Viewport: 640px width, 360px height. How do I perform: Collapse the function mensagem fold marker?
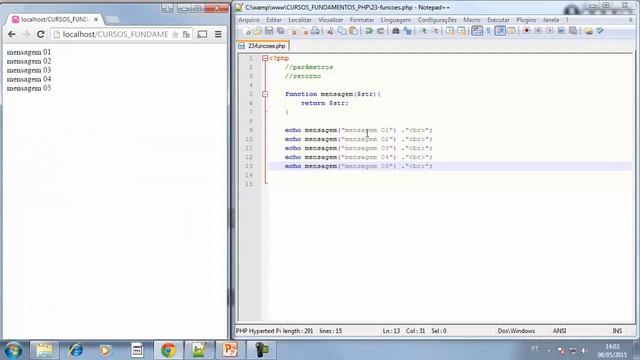(265, 94)
